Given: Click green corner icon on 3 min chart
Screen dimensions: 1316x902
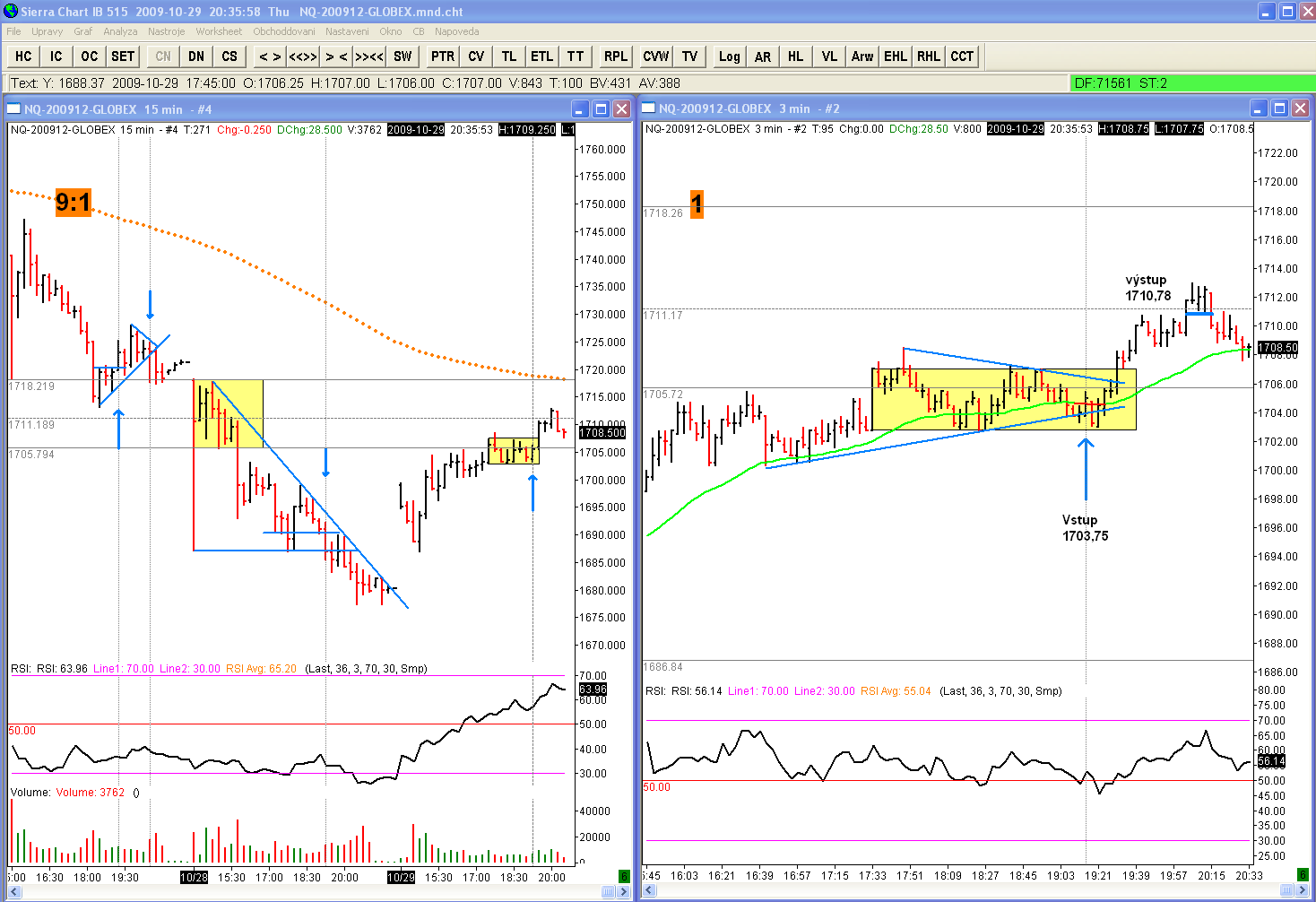Looking at the screenshot, I should coord(1303,875).
